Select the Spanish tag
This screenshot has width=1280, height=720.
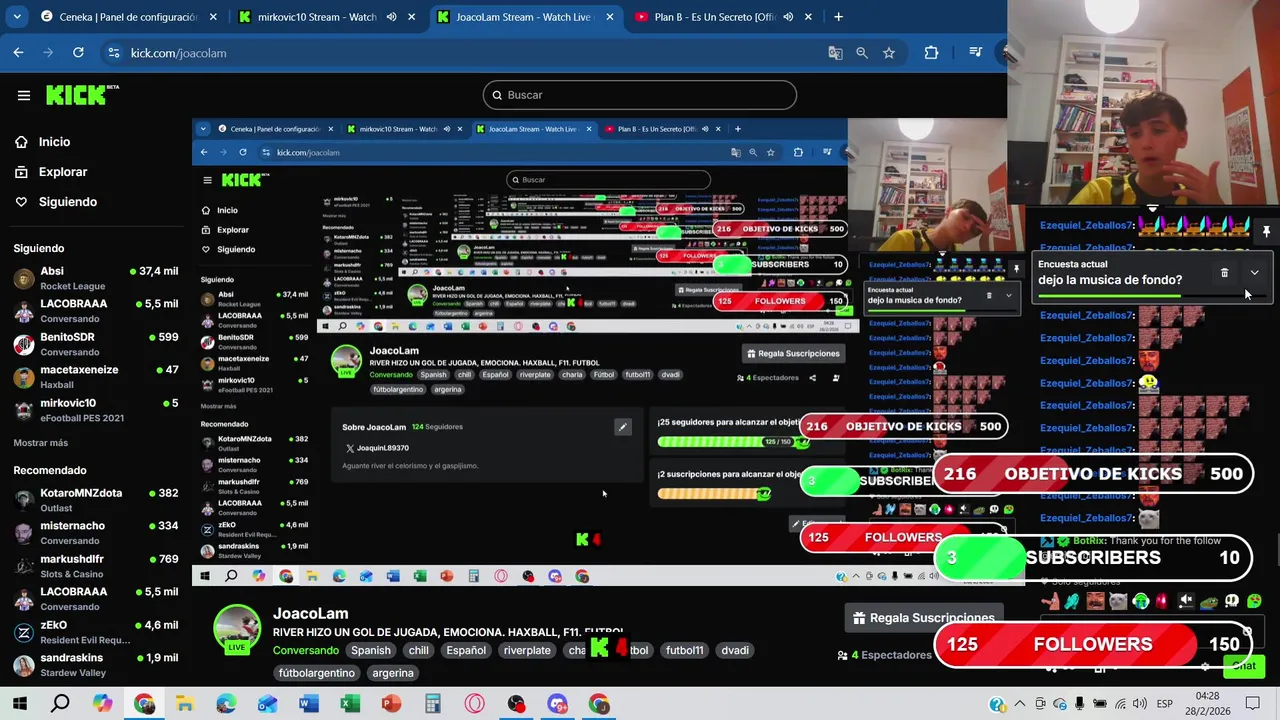click(370, 650)
